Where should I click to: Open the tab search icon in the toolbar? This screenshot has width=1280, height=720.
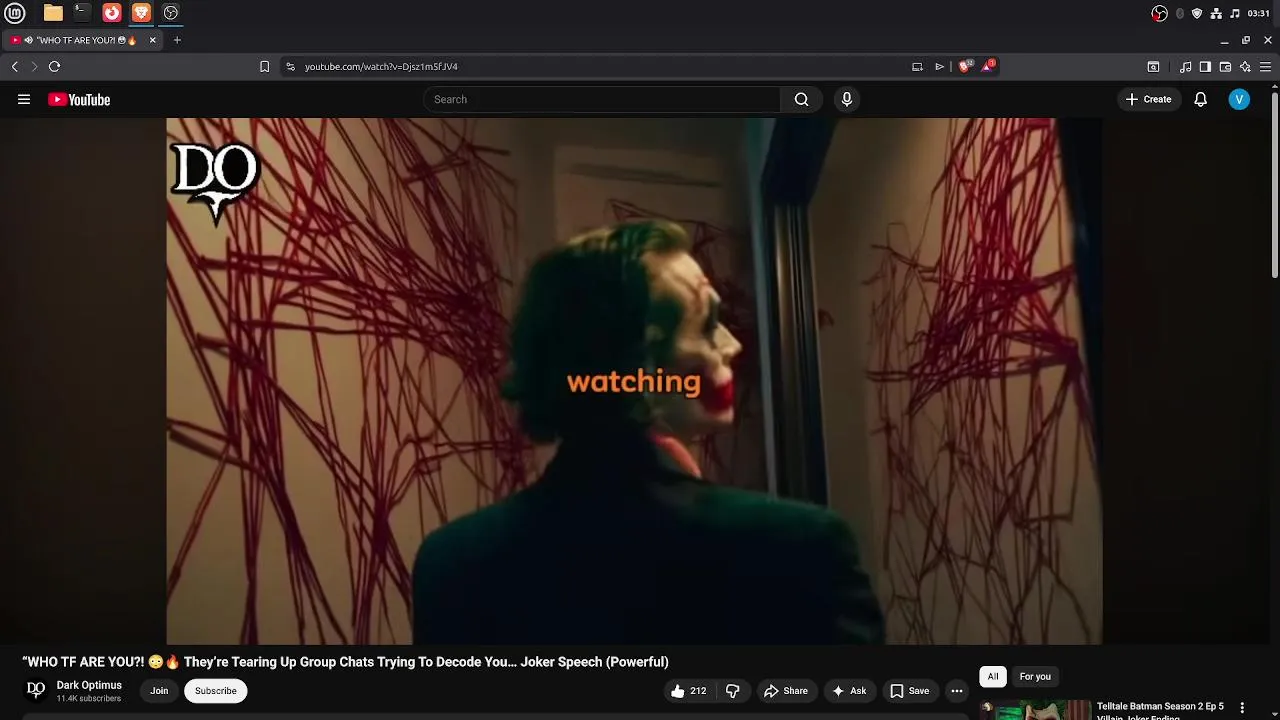(1153, 66)
